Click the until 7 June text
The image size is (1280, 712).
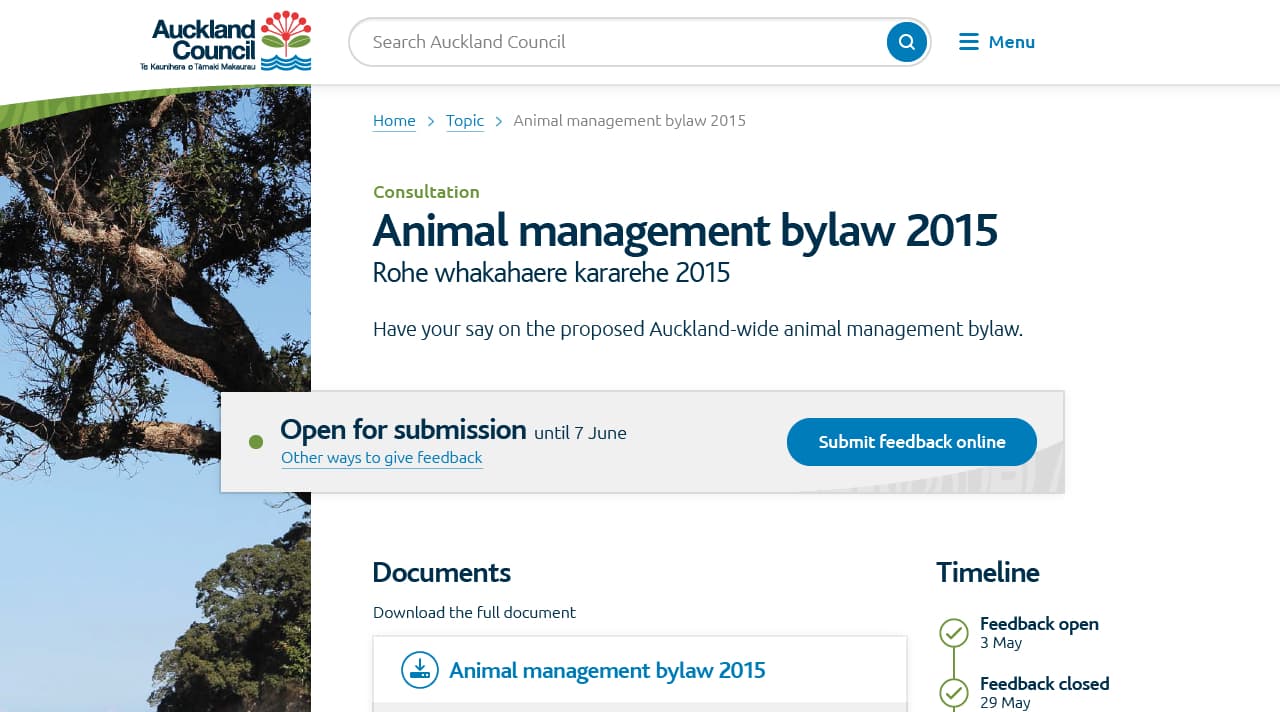pos(580,433)
